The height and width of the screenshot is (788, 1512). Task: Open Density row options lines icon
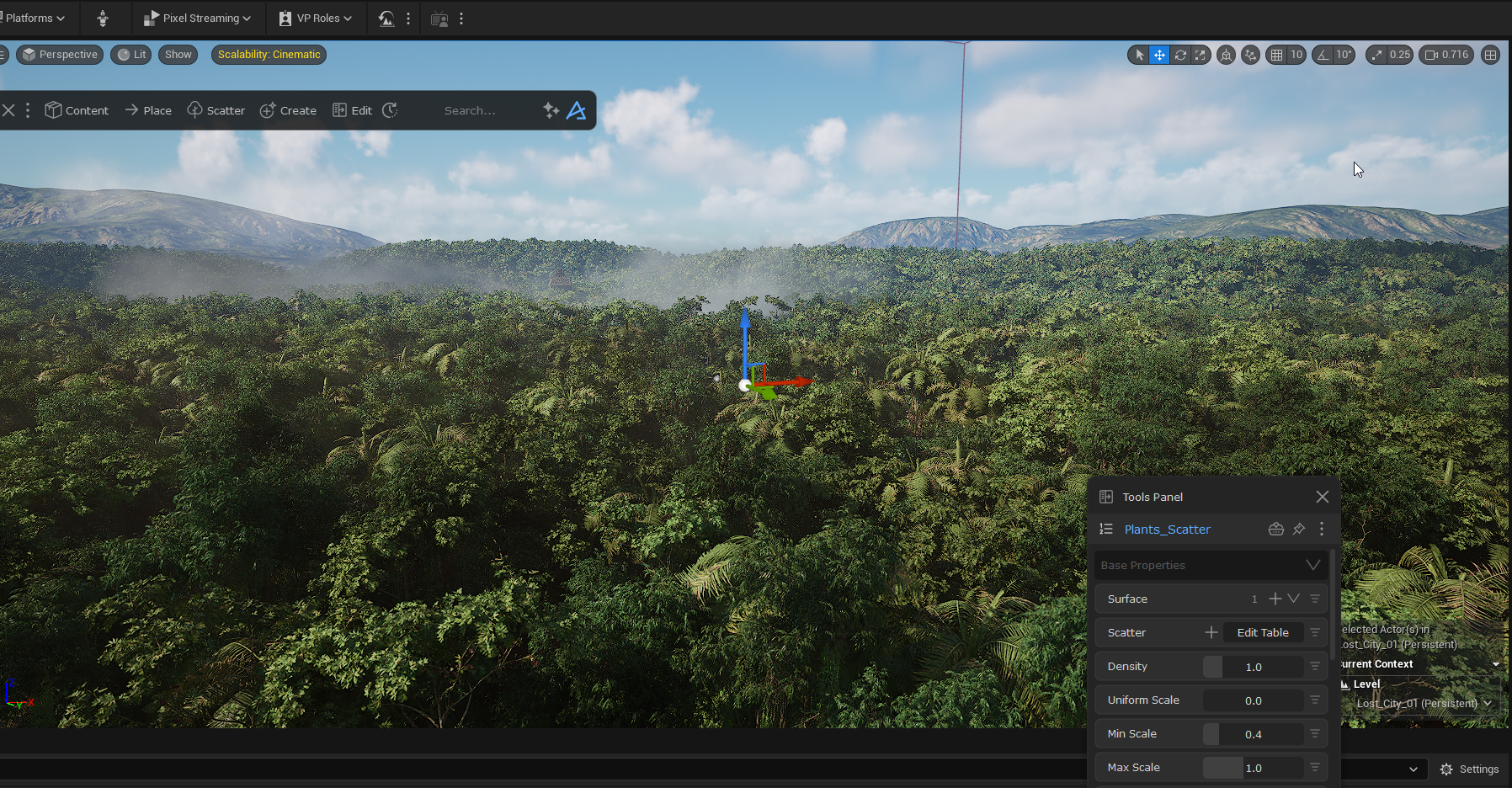pyautogui.click(x=1315, y=666)
